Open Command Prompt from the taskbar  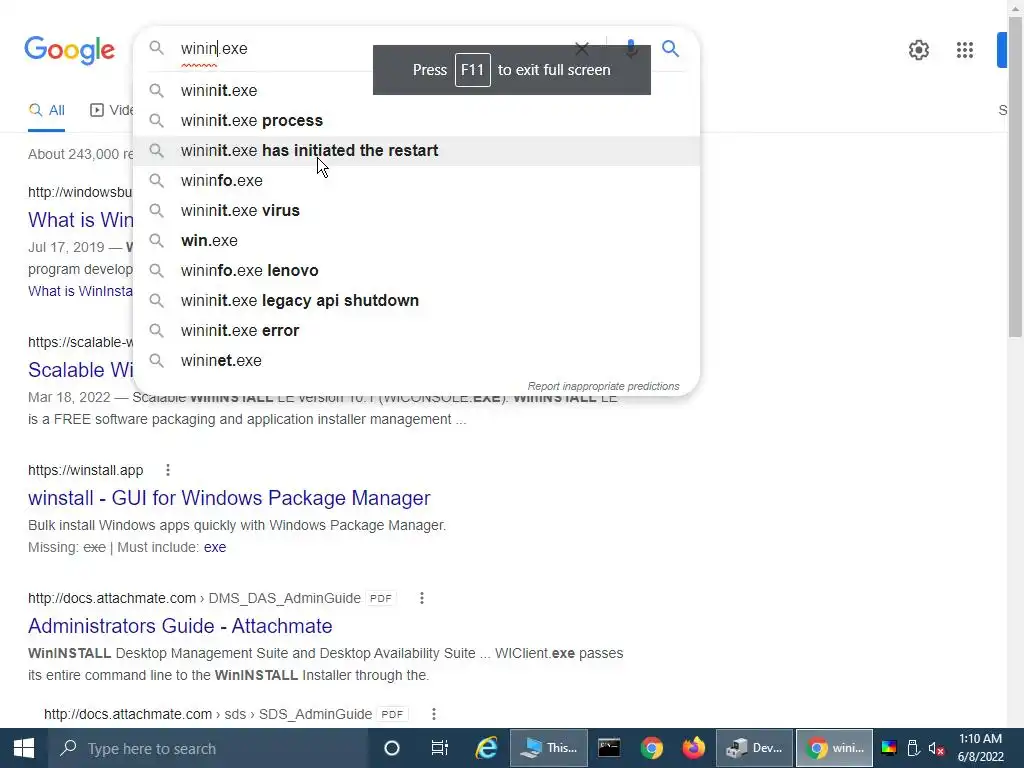coord(609,748)
